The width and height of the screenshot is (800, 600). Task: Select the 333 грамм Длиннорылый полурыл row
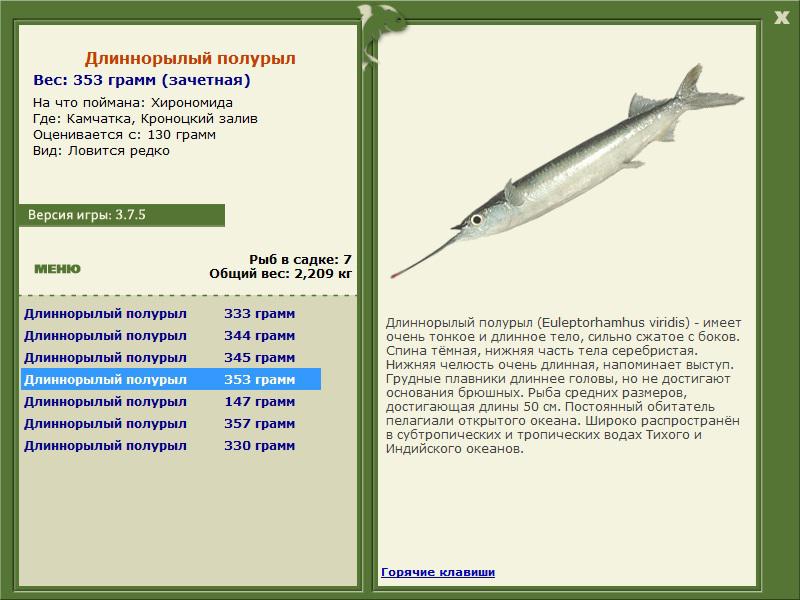[171, 314]
